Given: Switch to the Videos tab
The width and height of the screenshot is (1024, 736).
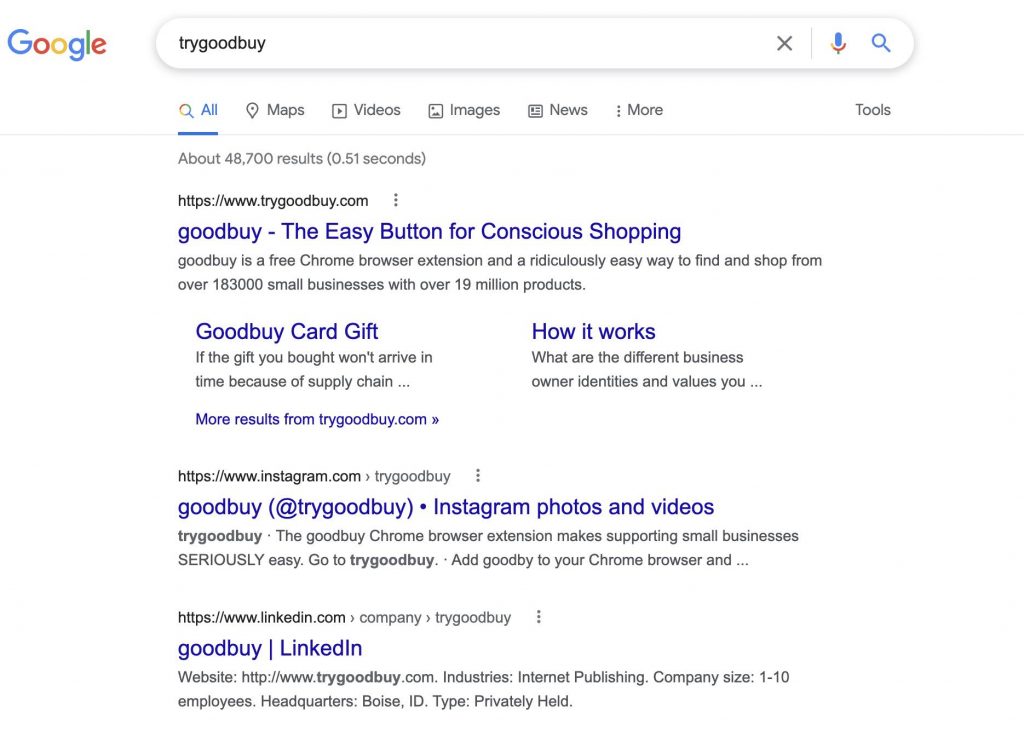Looking at the screenshot, I should click(x=366, y=110).
